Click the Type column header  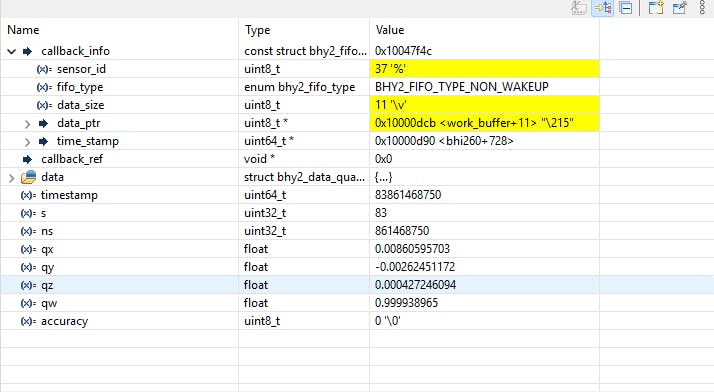tap(258, 30)
